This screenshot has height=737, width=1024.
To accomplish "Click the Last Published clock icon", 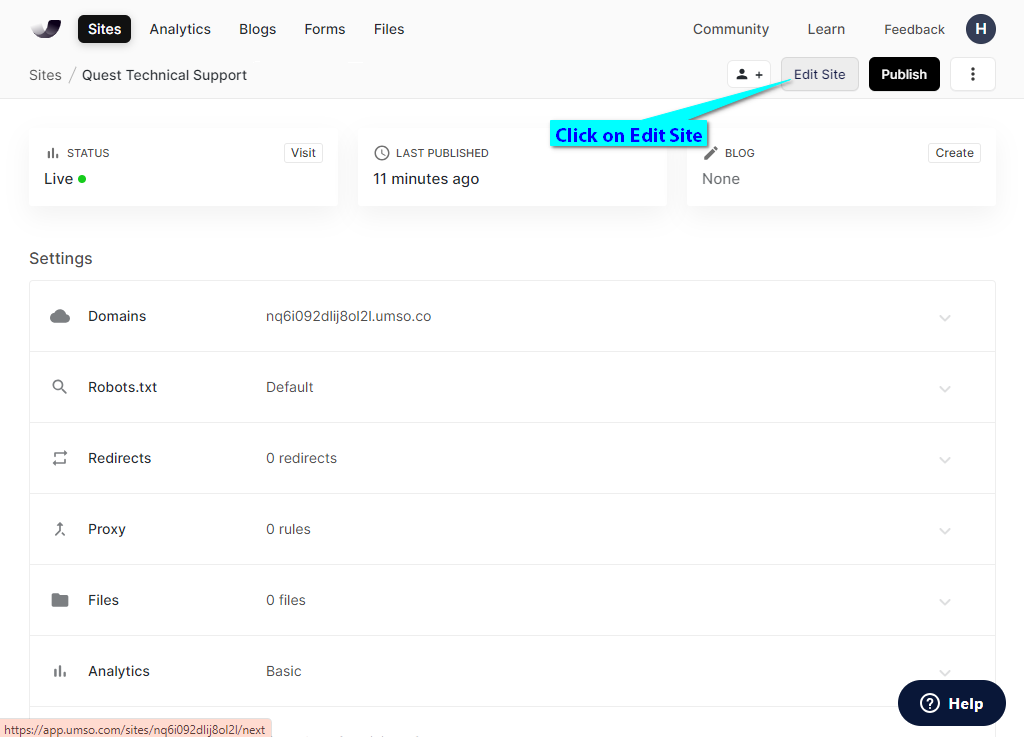I will pos(381,153).
